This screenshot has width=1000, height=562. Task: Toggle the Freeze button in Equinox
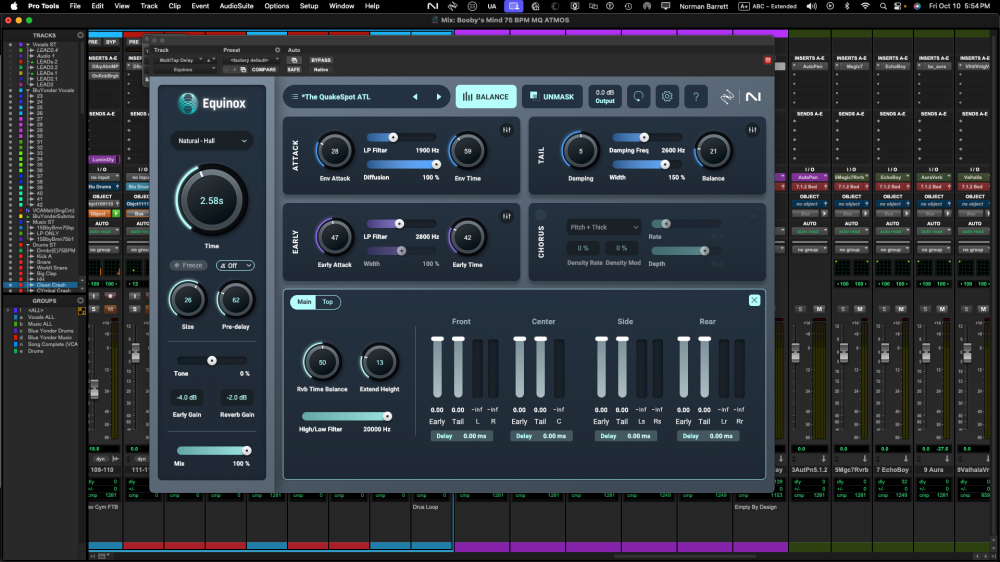coord(188,265)
